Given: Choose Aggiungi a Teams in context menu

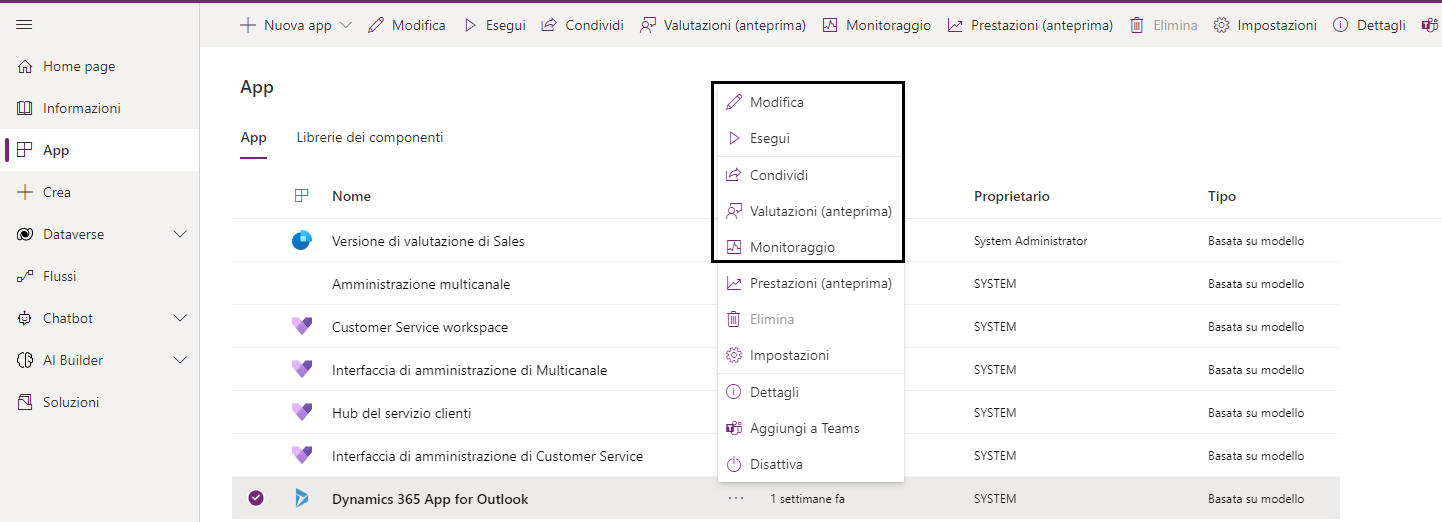Looking at the screenshot, I should coord(811,428).
